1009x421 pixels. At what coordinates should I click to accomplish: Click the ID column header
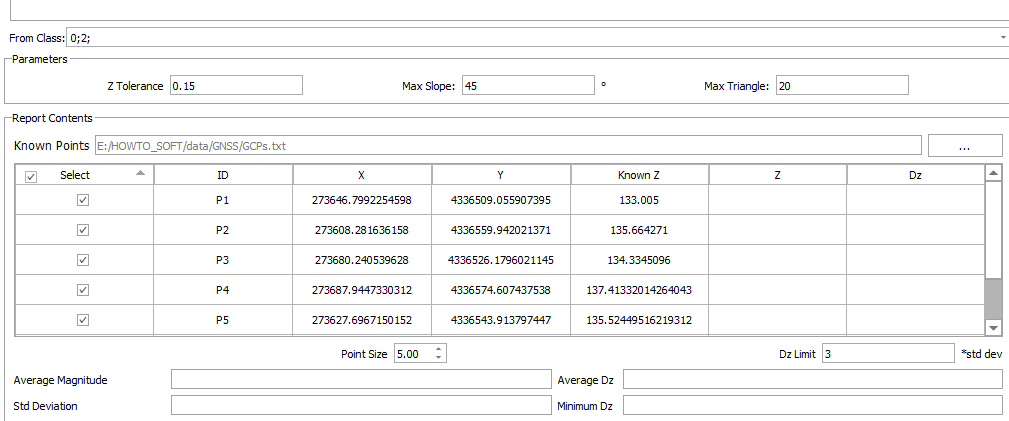(222, 175)
